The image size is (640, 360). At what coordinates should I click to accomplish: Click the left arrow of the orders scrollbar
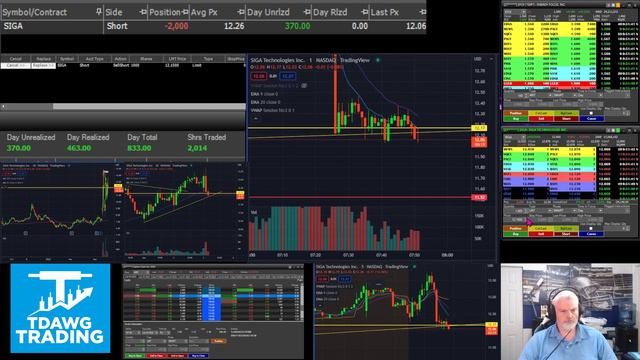tap(3, 107)
